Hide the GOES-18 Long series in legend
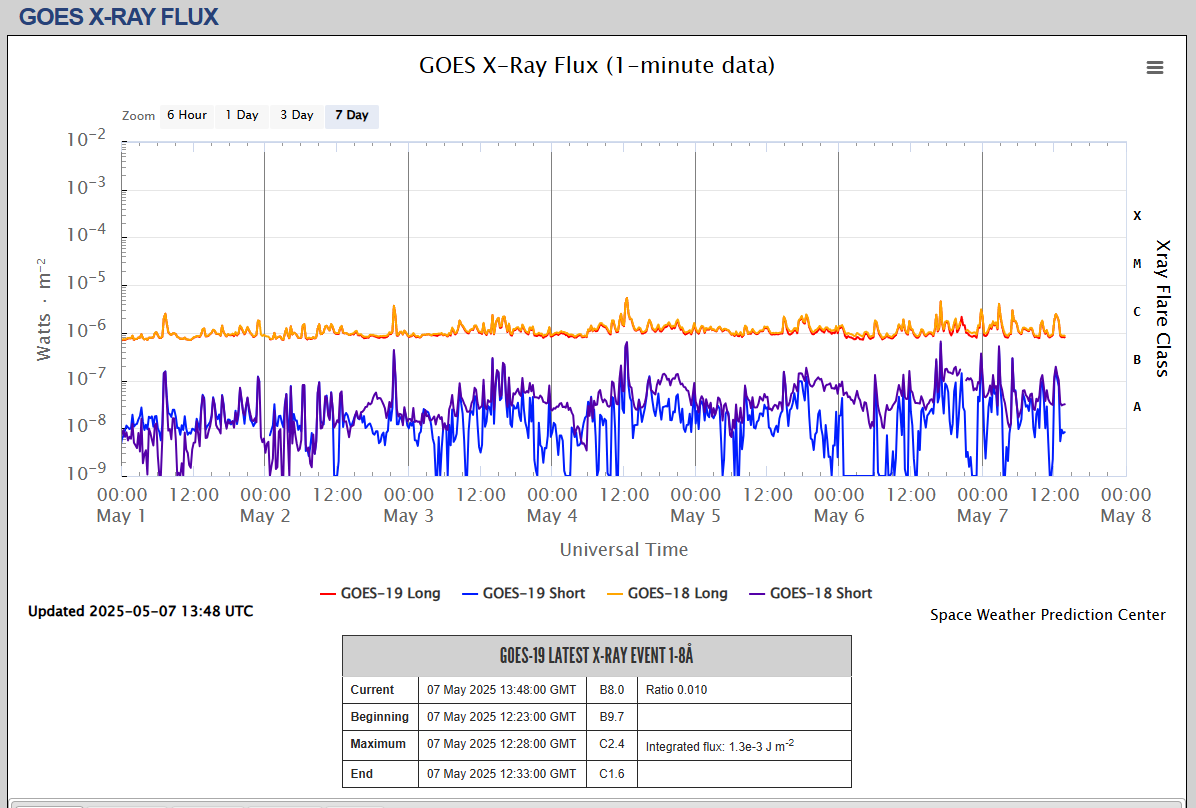The width and height of the screenshot is (1196, 808). coord(667,594)
